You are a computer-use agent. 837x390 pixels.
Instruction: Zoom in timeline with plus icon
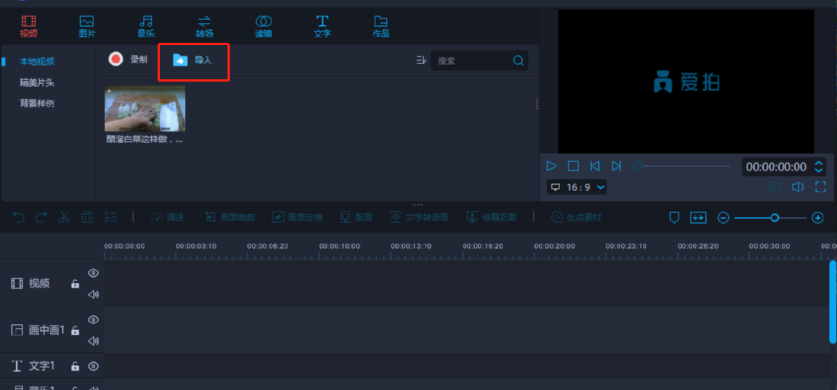818,218
